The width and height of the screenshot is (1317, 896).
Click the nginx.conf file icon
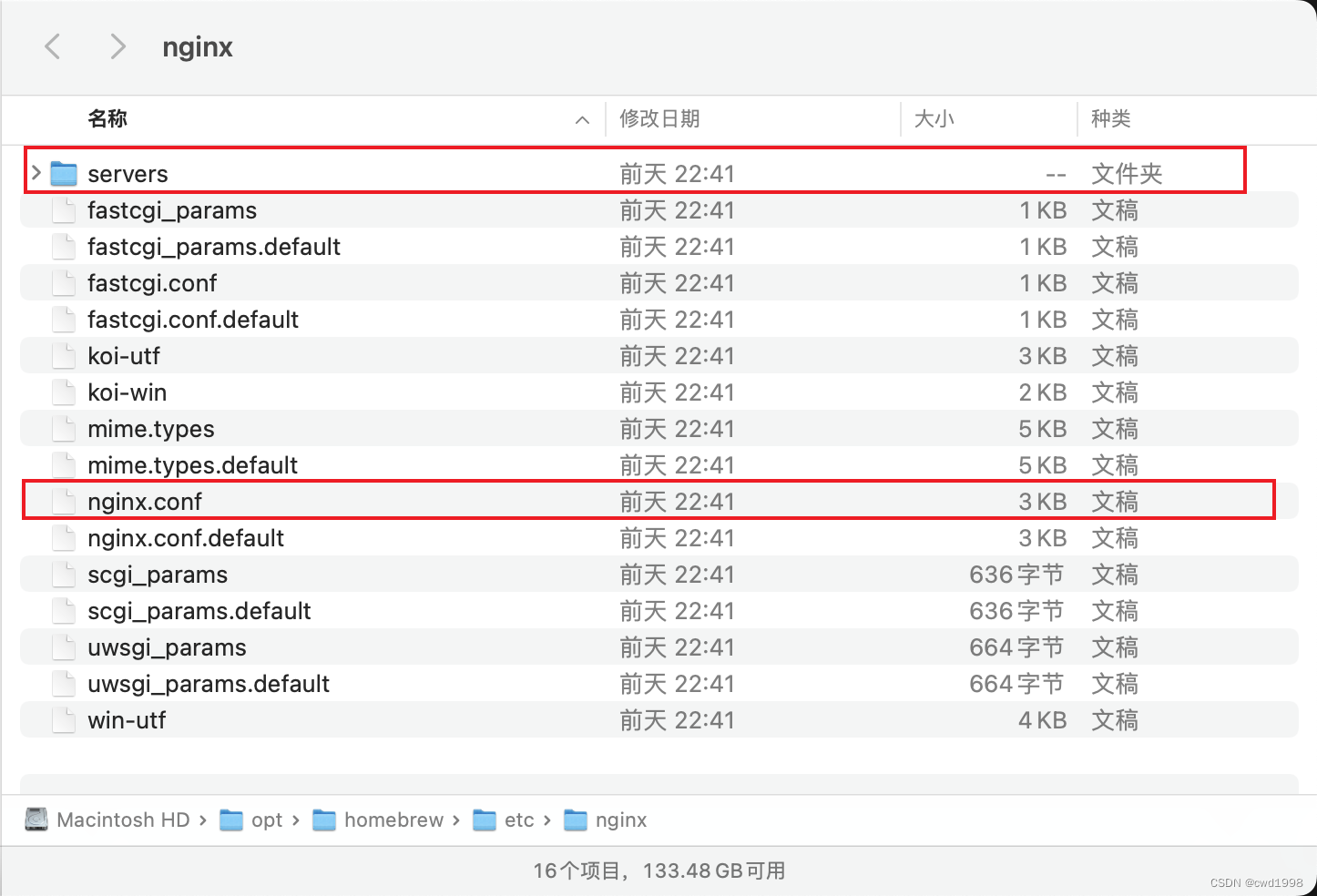coord(64,502)
